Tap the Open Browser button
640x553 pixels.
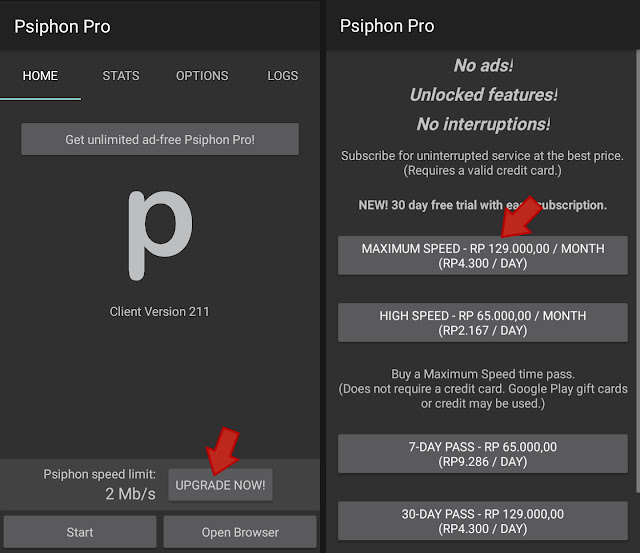point(240,532)
